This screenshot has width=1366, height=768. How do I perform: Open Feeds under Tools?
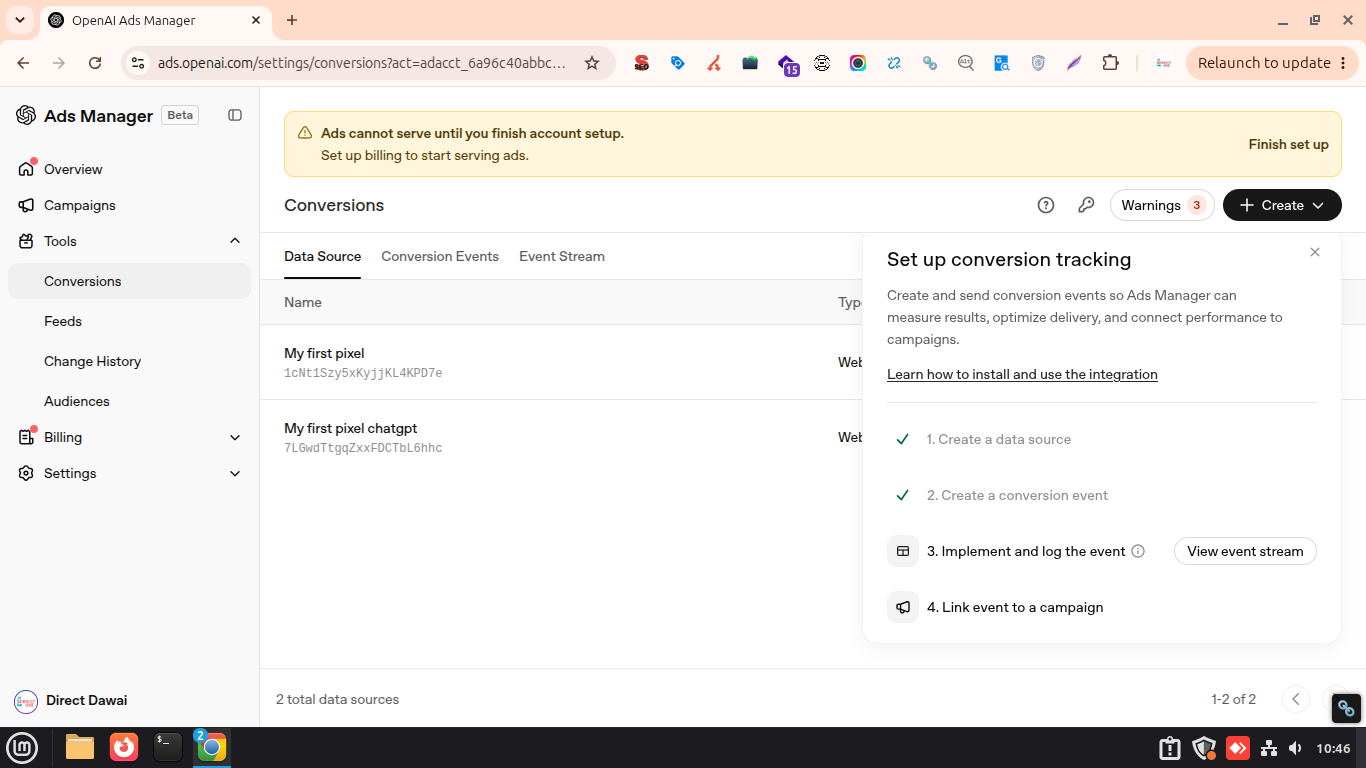(x=63, y=321)
